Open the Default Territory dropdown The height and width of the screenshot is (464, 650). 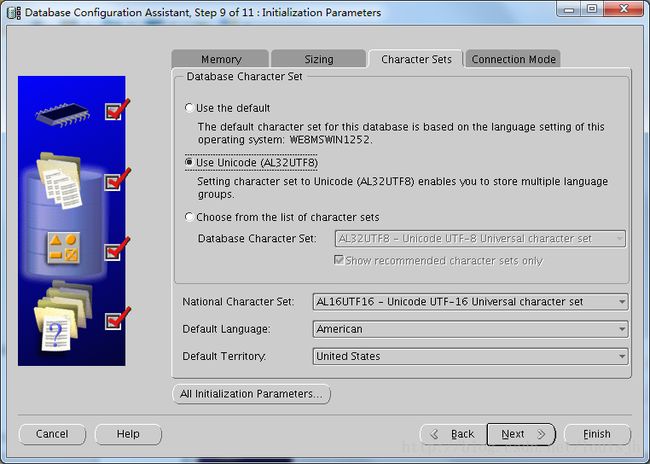tap(471, 357)
